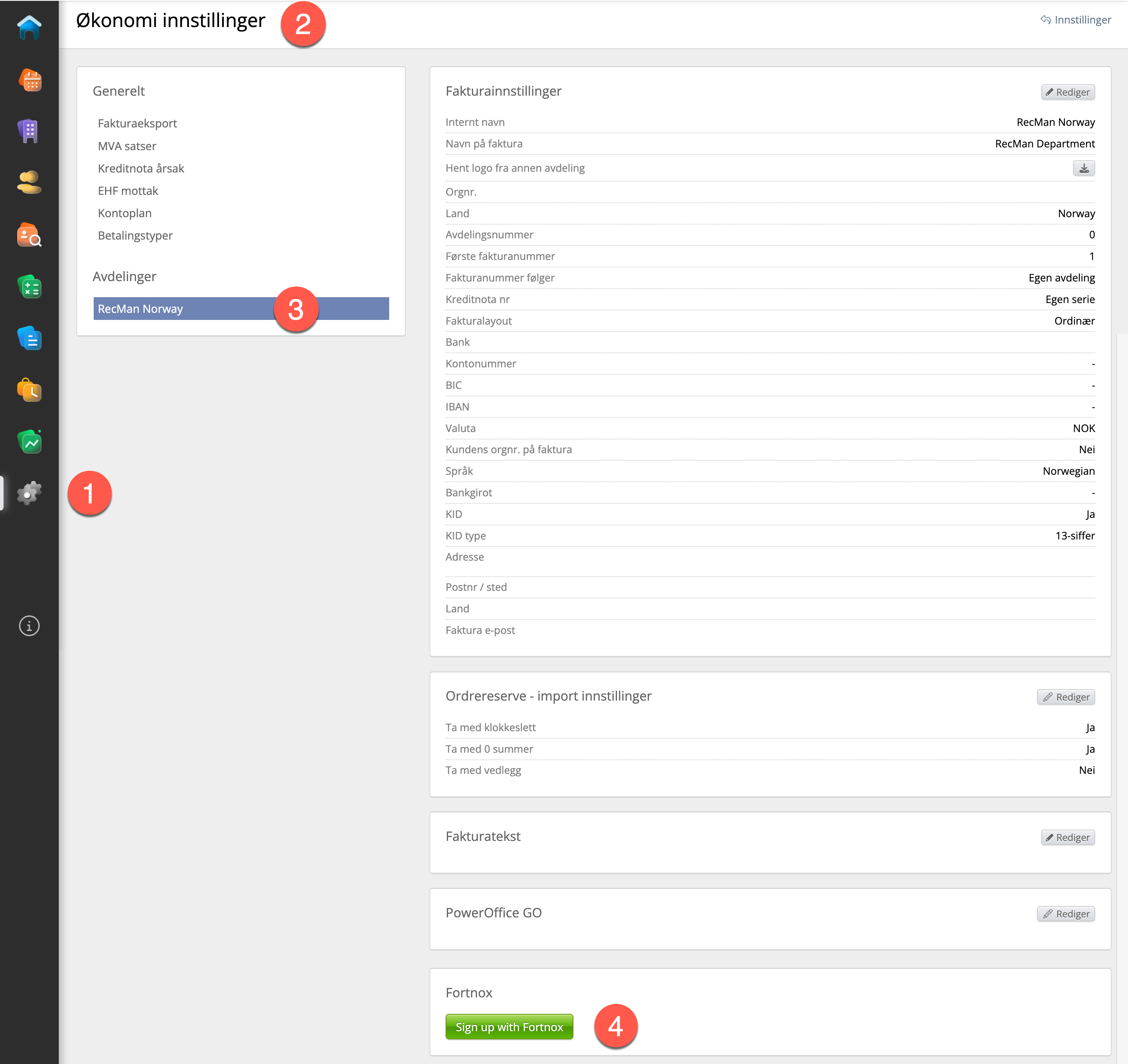1128x1064 pixels.
Task: Open Kontoplan in general settings
Action: pos(125,213)
